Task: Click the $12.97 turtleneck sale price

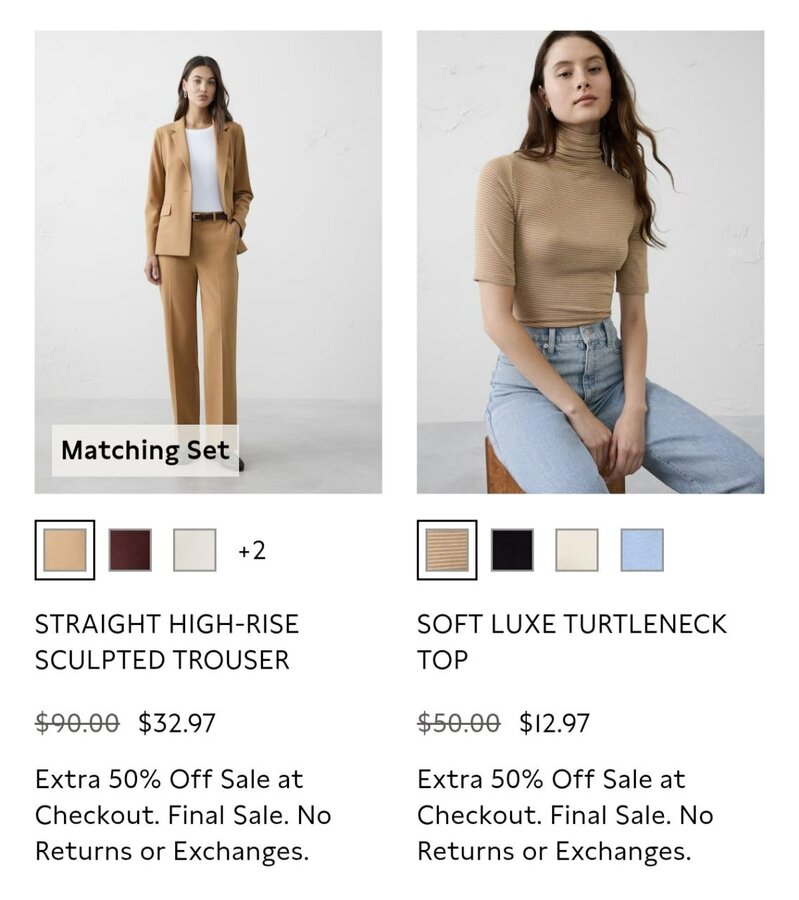Action: click(x=554, y=723)
